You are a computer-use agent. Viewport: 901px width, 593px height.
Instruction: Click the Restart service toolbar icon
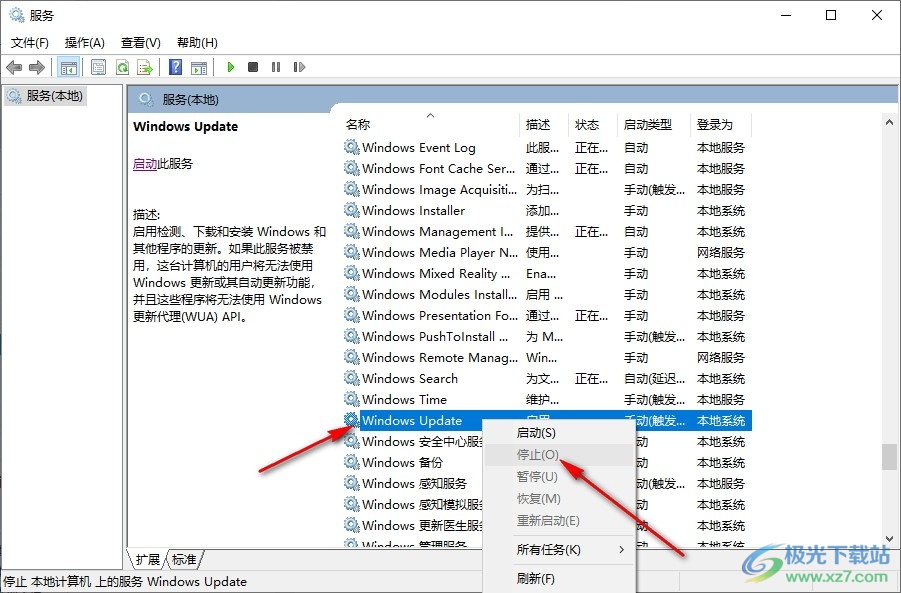(299, 67)
